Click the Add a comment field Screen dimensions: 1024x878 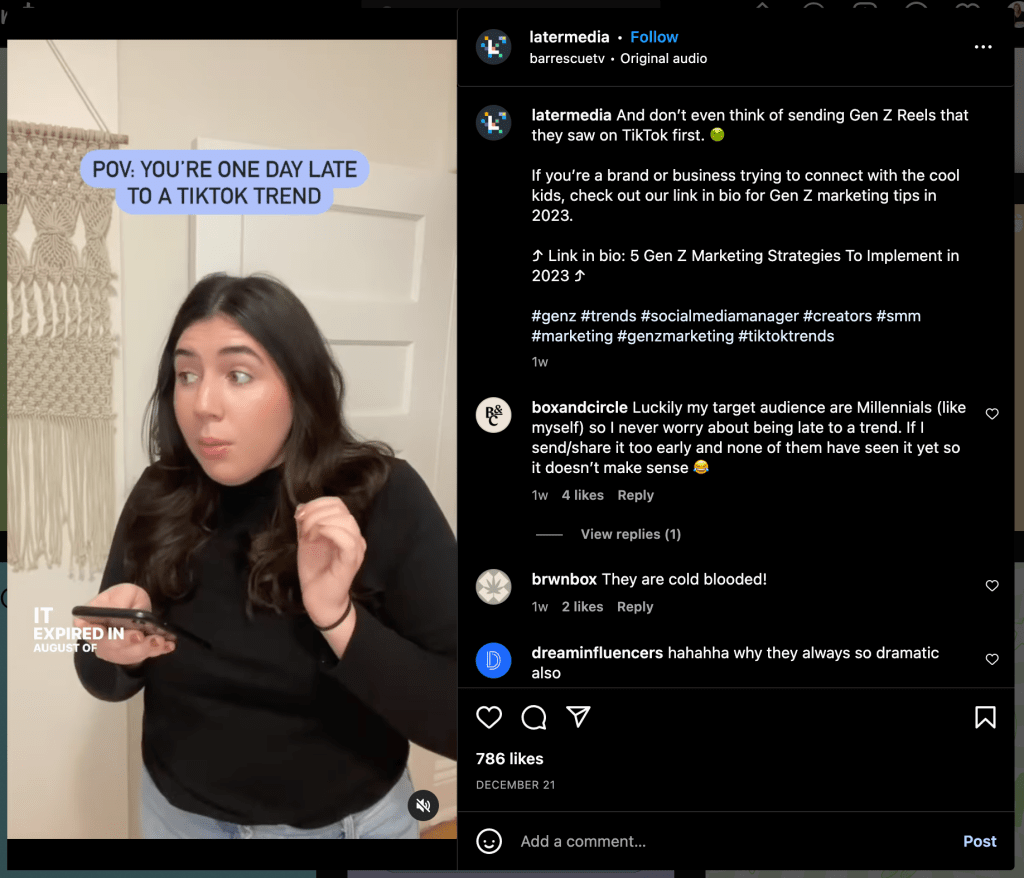(x=731, y=841)
